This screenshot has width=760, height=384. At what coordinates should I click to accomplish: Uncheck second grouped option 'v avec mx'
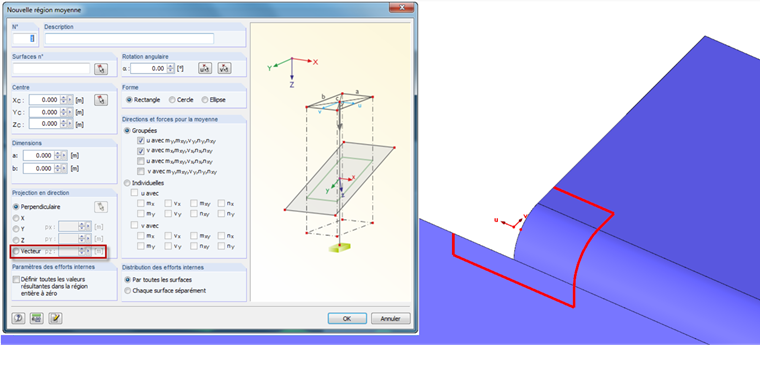(141, 151)
